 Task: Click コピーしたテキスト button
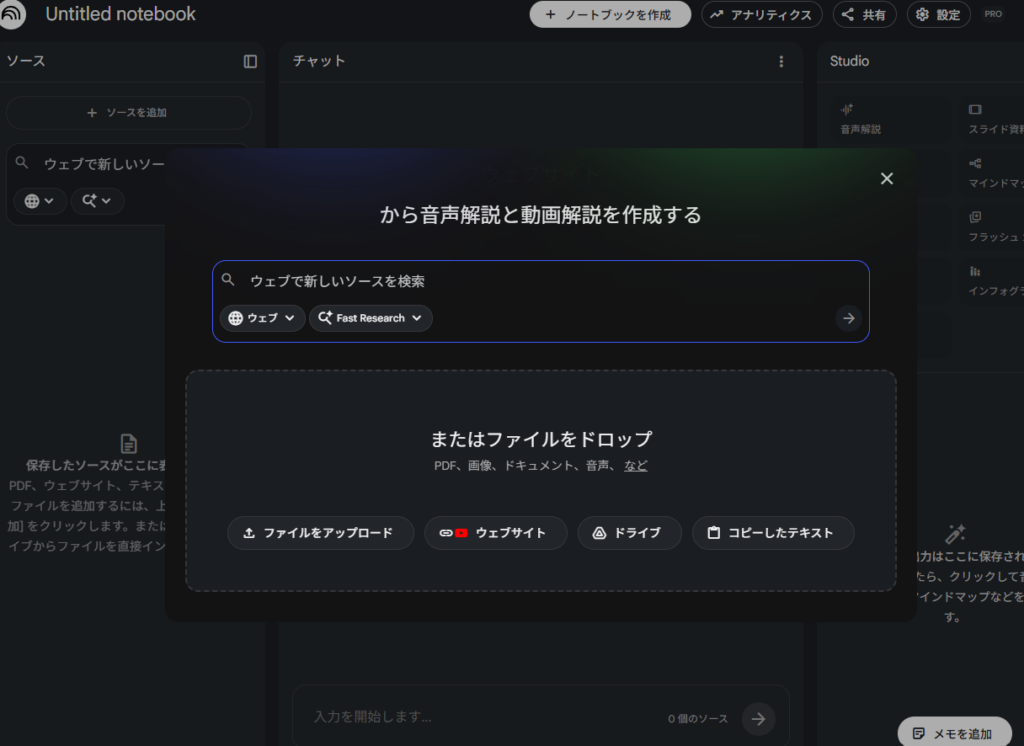click(x=772, y=533)
